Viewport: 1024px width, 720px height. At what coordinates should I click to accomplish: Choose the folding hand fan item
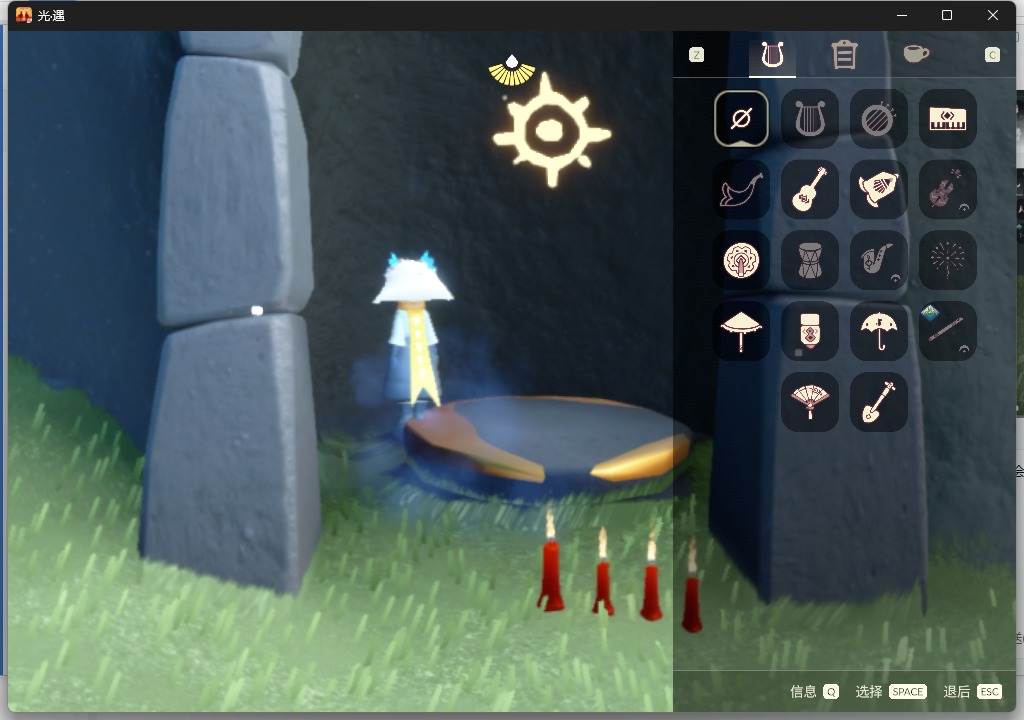tap(810, 402)
